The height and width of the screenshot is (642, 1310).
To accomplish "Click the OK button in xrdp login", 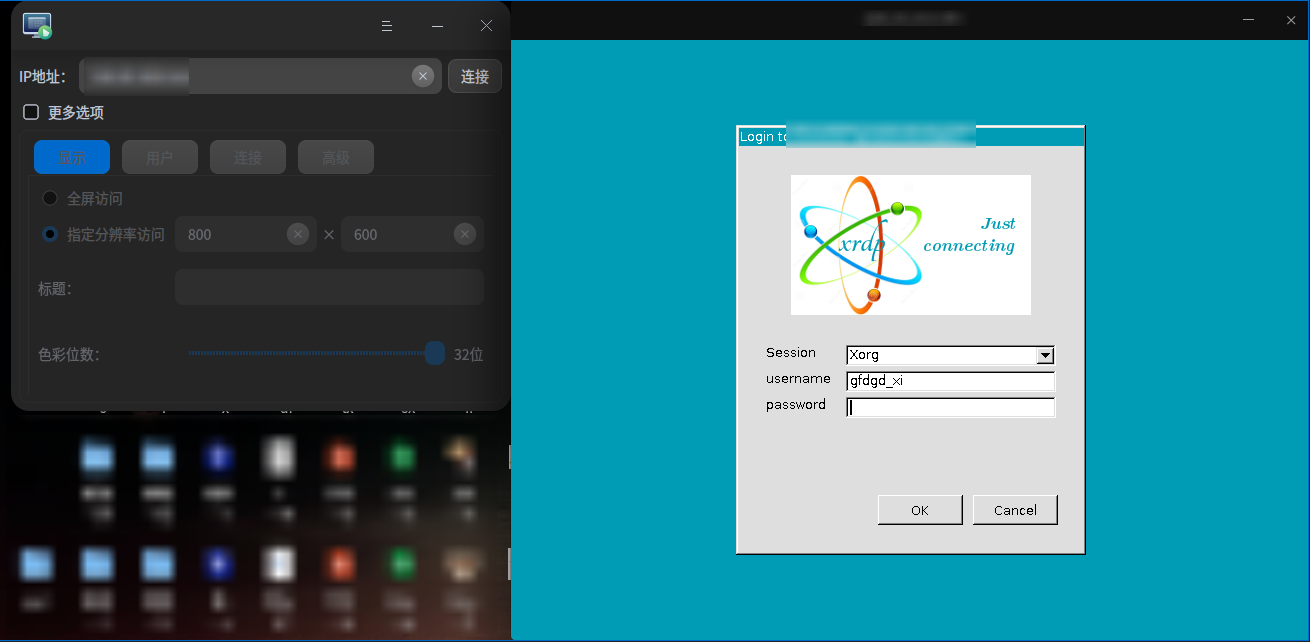I will click(x=920, y=510).
